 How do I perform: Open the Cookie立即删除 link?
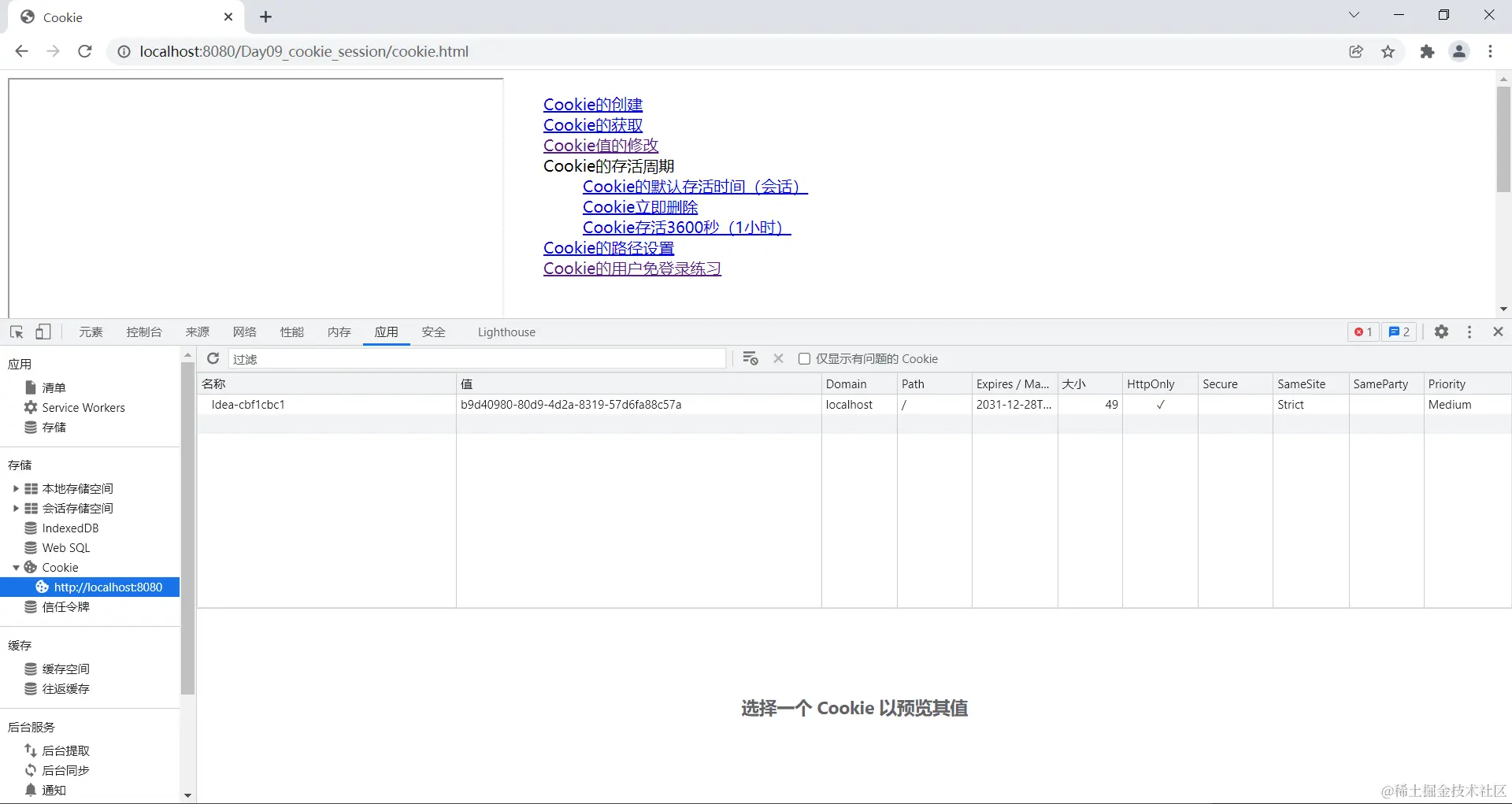coord(640,207)
